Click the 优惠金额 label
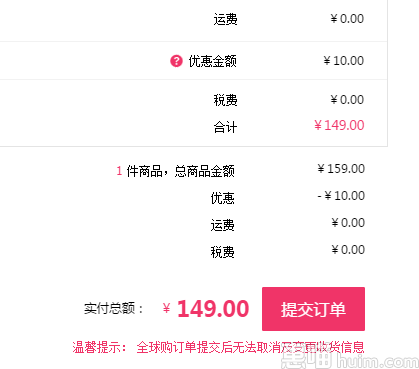Viewport: 419px width, 369px height. tap(213, 61)
